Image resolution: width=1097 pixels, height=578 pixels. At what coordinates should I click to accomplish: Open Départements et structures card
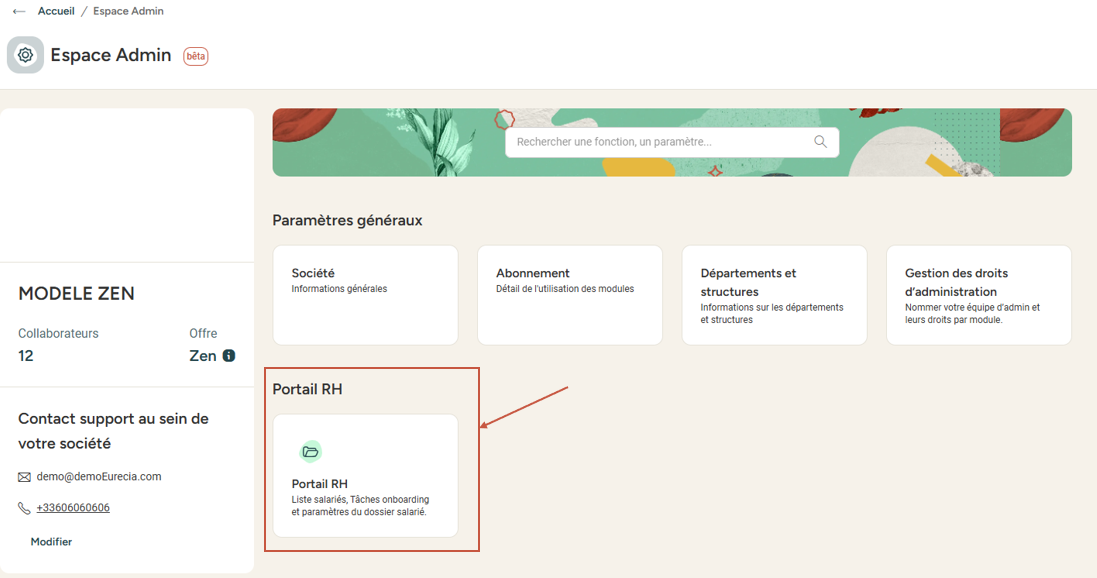(774, 295)
